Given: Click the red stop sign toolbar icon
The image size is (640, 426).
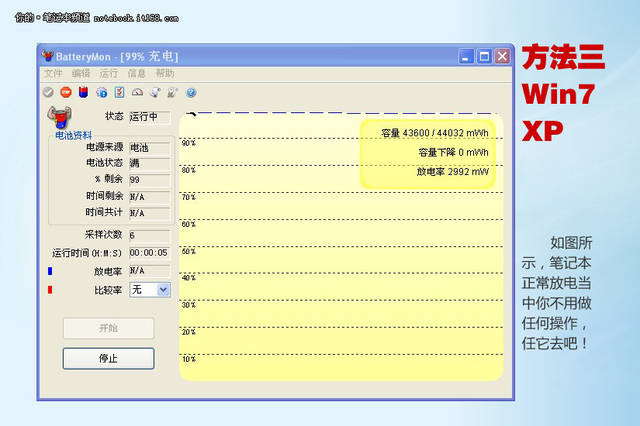Looking at the screenshot, I should tap(66, 92).
